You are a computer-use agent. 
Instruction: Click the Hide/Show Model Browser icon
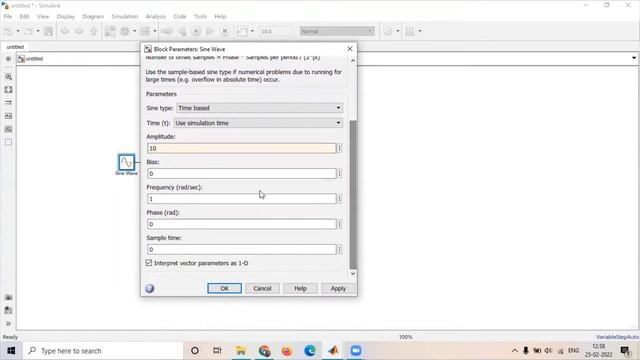[x=8, y=59]
